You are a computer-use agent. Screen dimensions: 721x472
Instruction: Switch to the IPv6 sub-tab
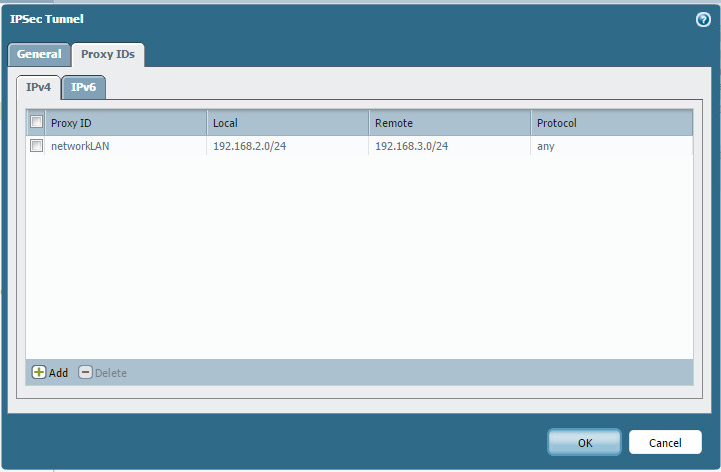(84, 88)
